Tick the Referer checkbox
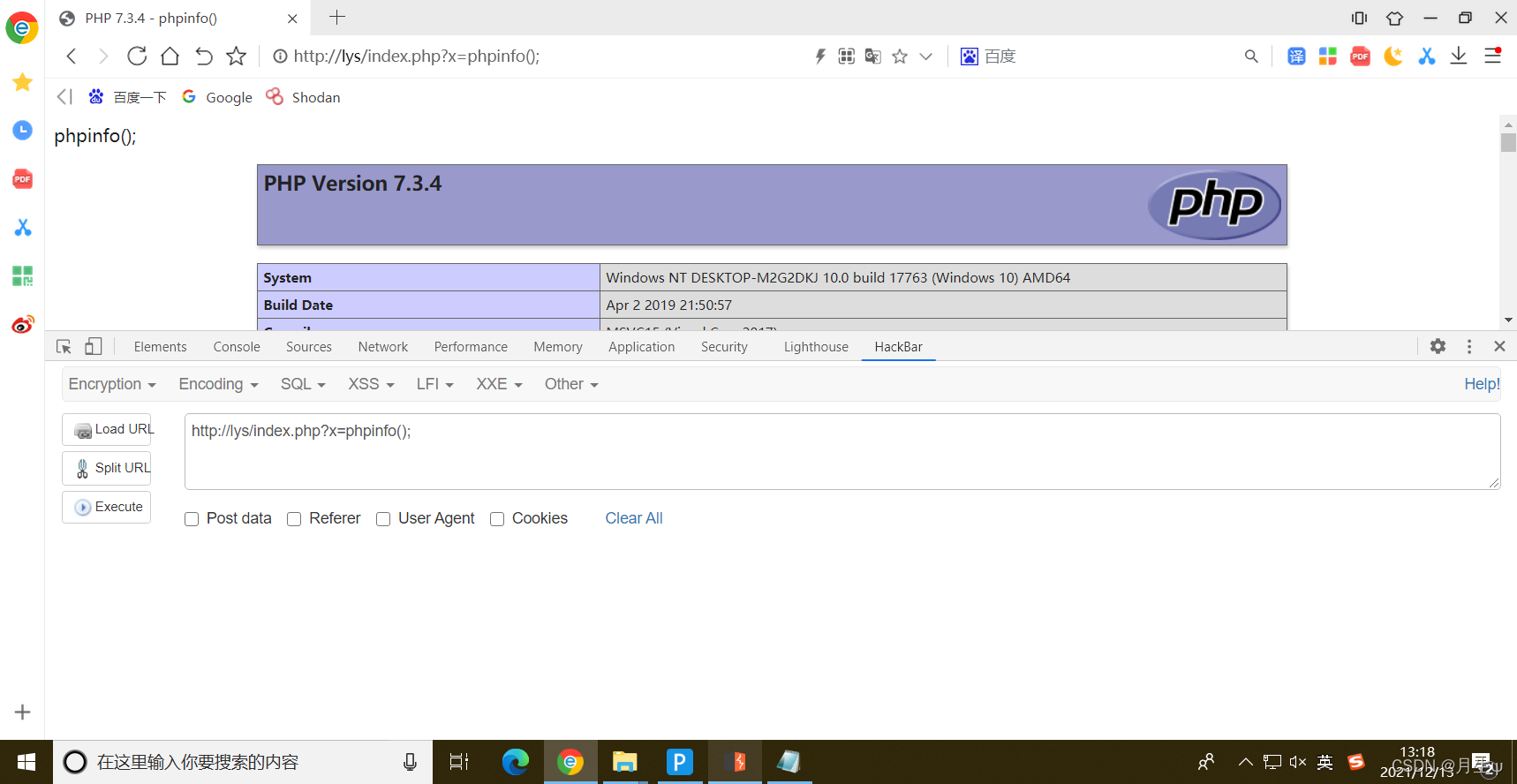 [x=294, y=519]
